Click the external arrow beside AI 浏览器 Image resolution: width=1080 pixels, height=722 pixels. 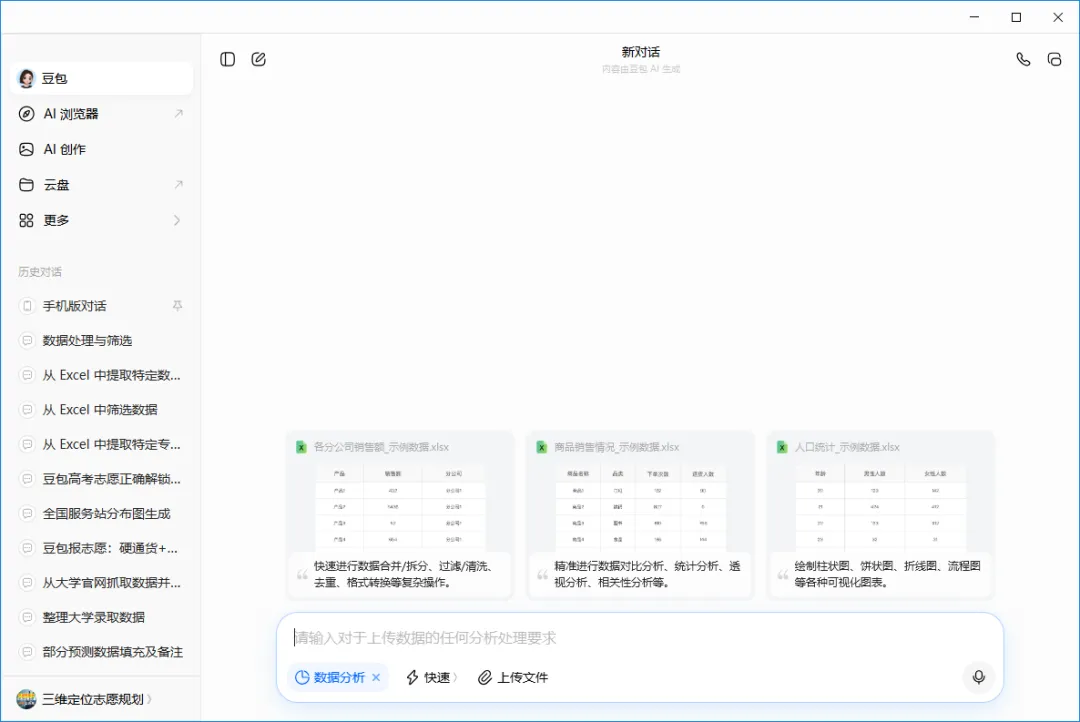(178, 114)
